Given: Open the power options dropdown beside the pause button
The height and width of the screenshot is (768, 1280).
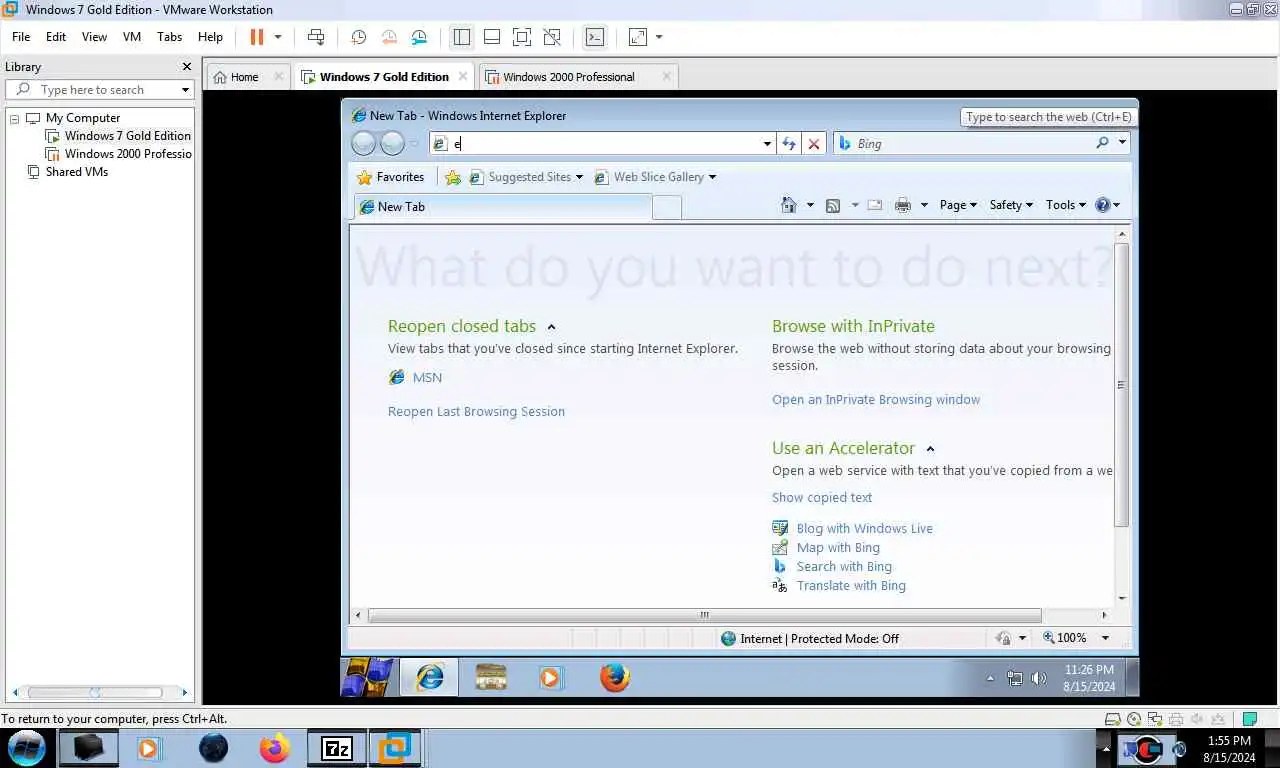Looking at the screenshot, I should [x=278, y=37].
